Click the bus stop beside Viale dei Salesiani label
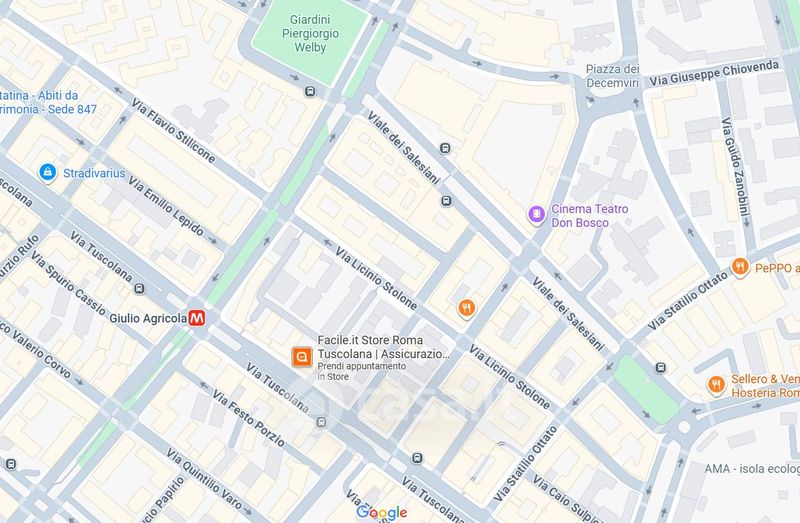The width and height of the screenshot is (800, 523). 445,148
